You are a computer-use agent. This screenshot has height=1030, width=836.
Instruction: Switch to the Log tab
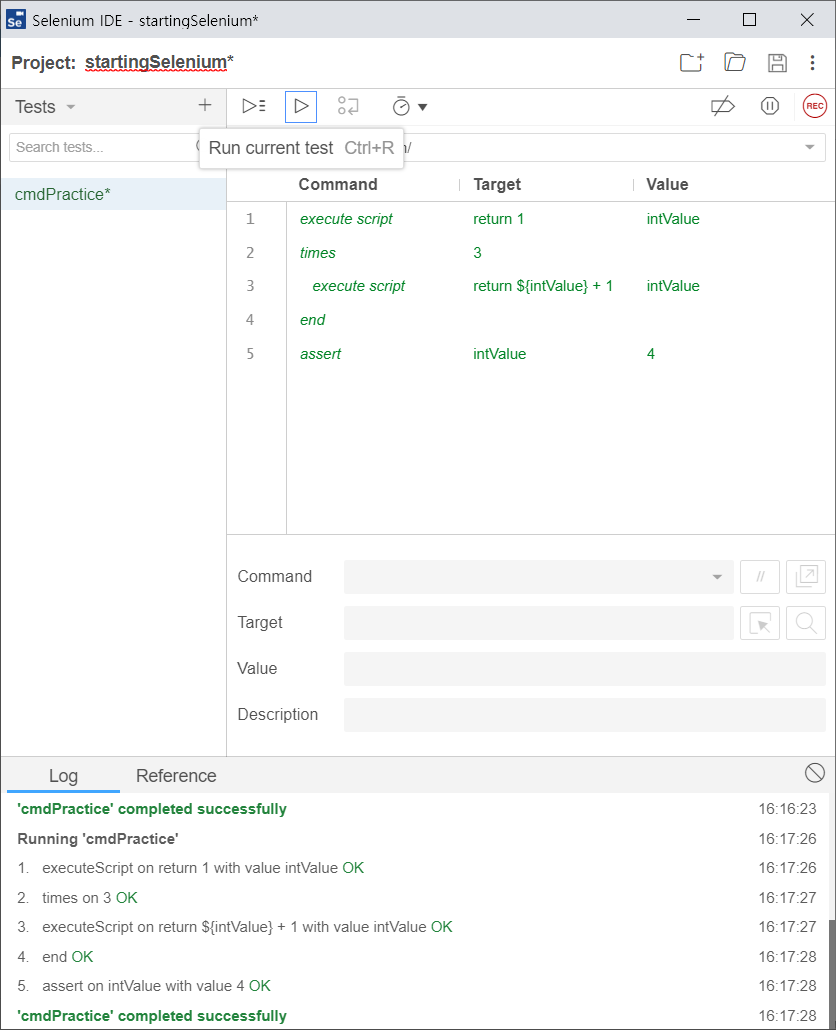pyautogui.click(x=63, y=776)
